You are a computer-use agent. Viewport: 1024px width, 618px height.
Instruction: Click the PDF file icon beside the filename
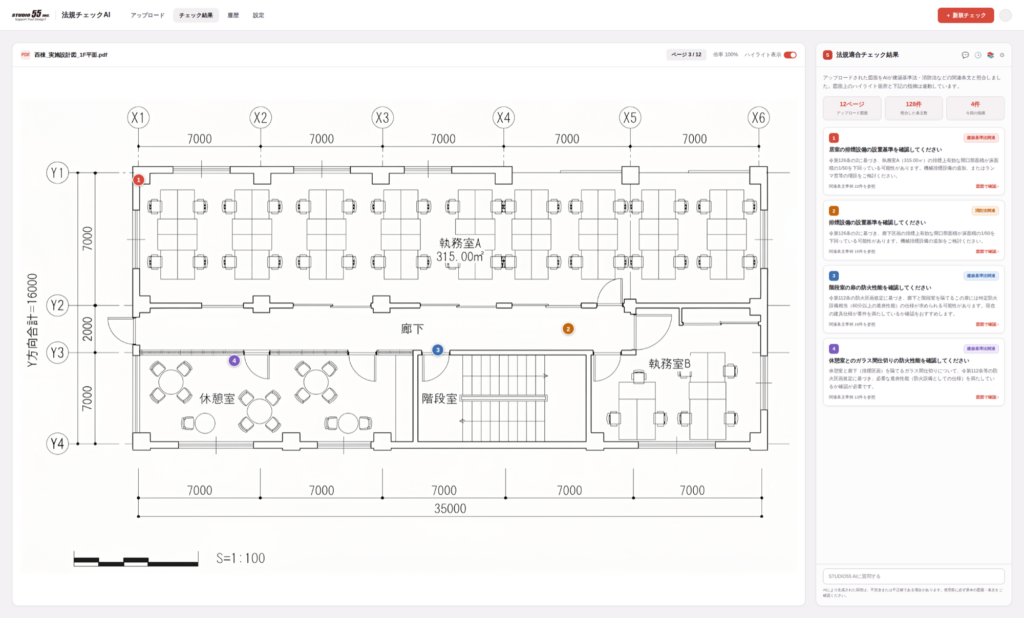click(25, 55)
